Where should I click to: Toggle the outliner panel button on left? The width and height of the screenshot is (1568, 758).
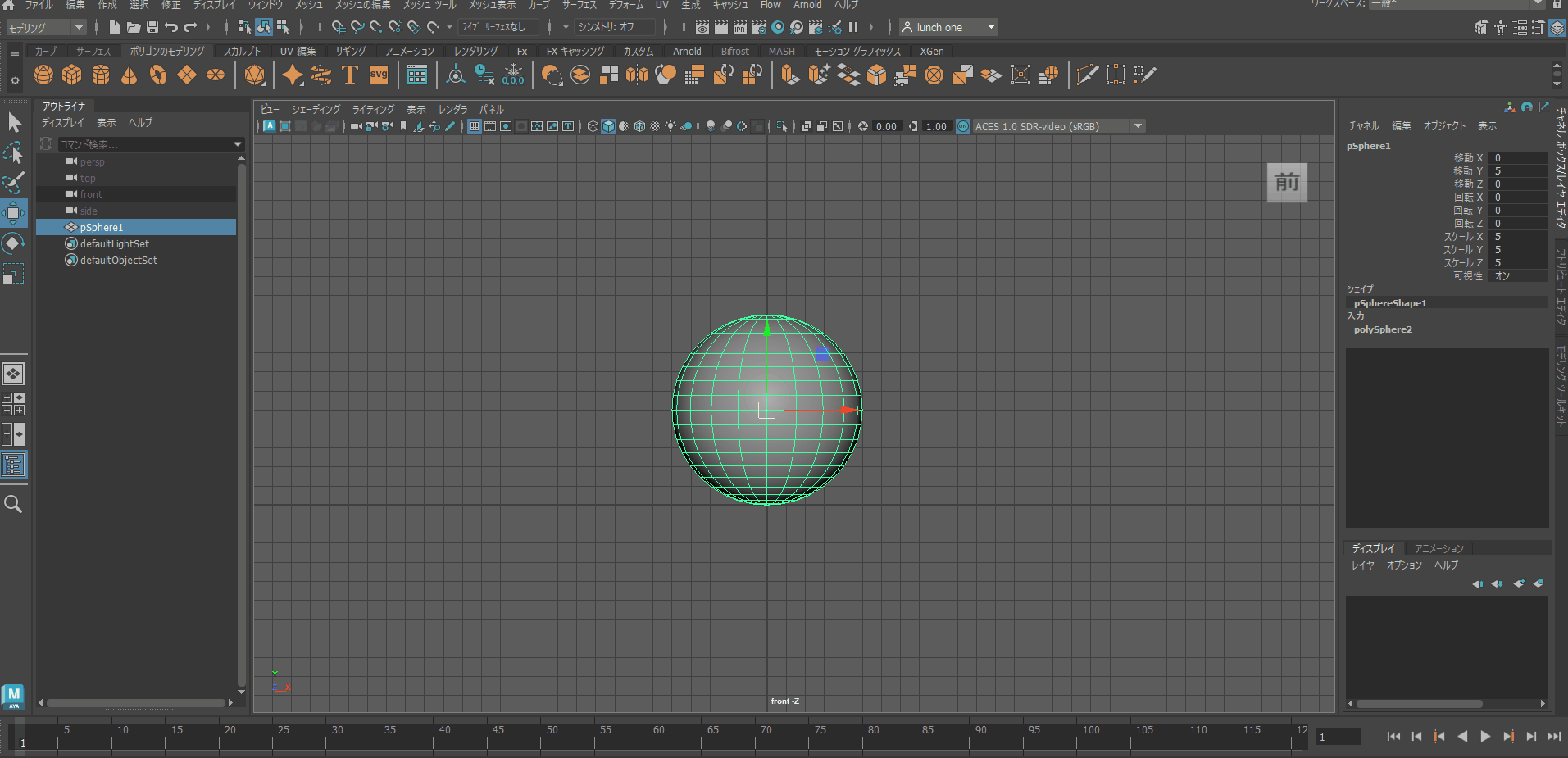[14, 465]
